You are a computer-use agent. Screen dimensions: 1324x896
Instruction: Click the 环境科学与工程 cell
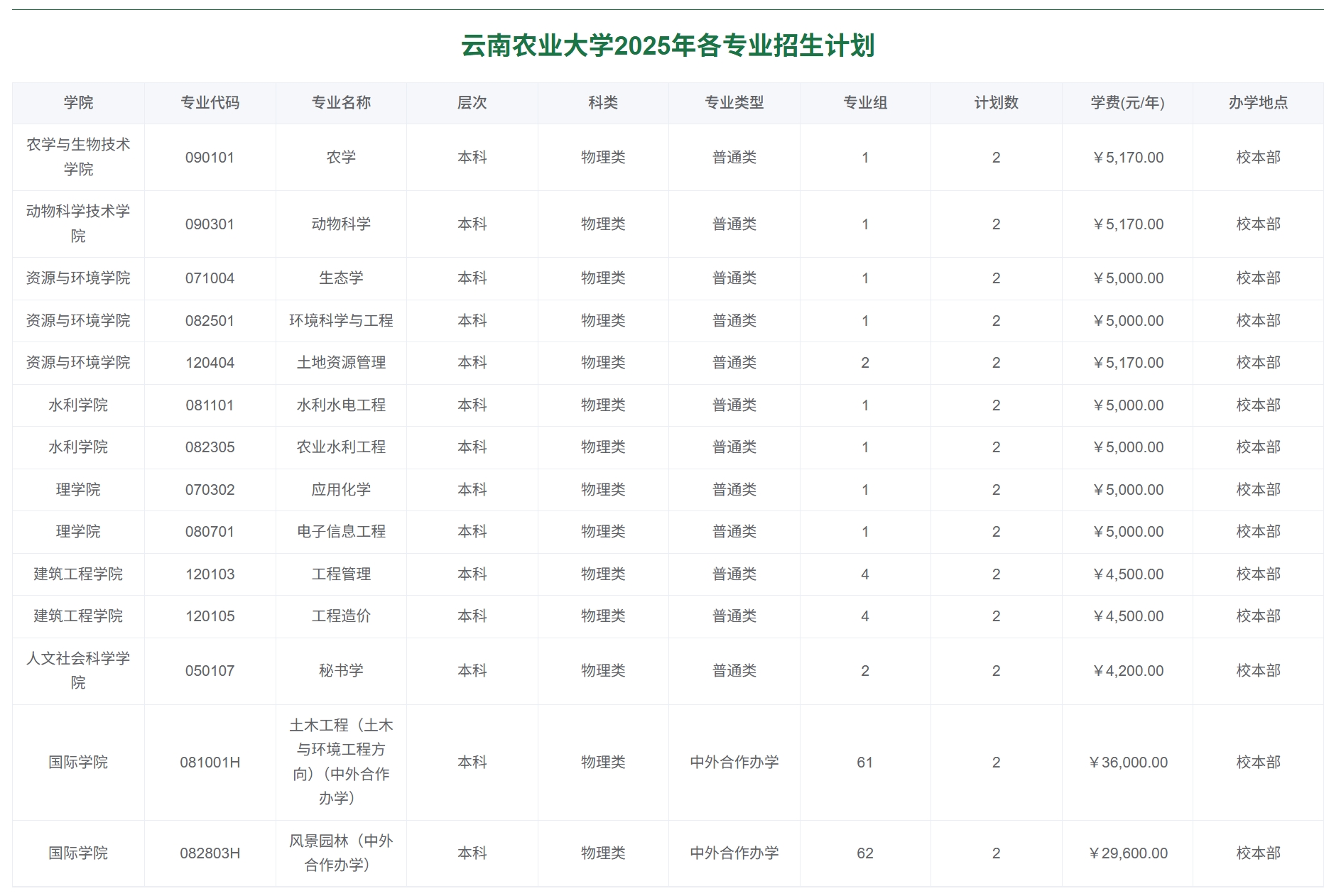point(341,321)
